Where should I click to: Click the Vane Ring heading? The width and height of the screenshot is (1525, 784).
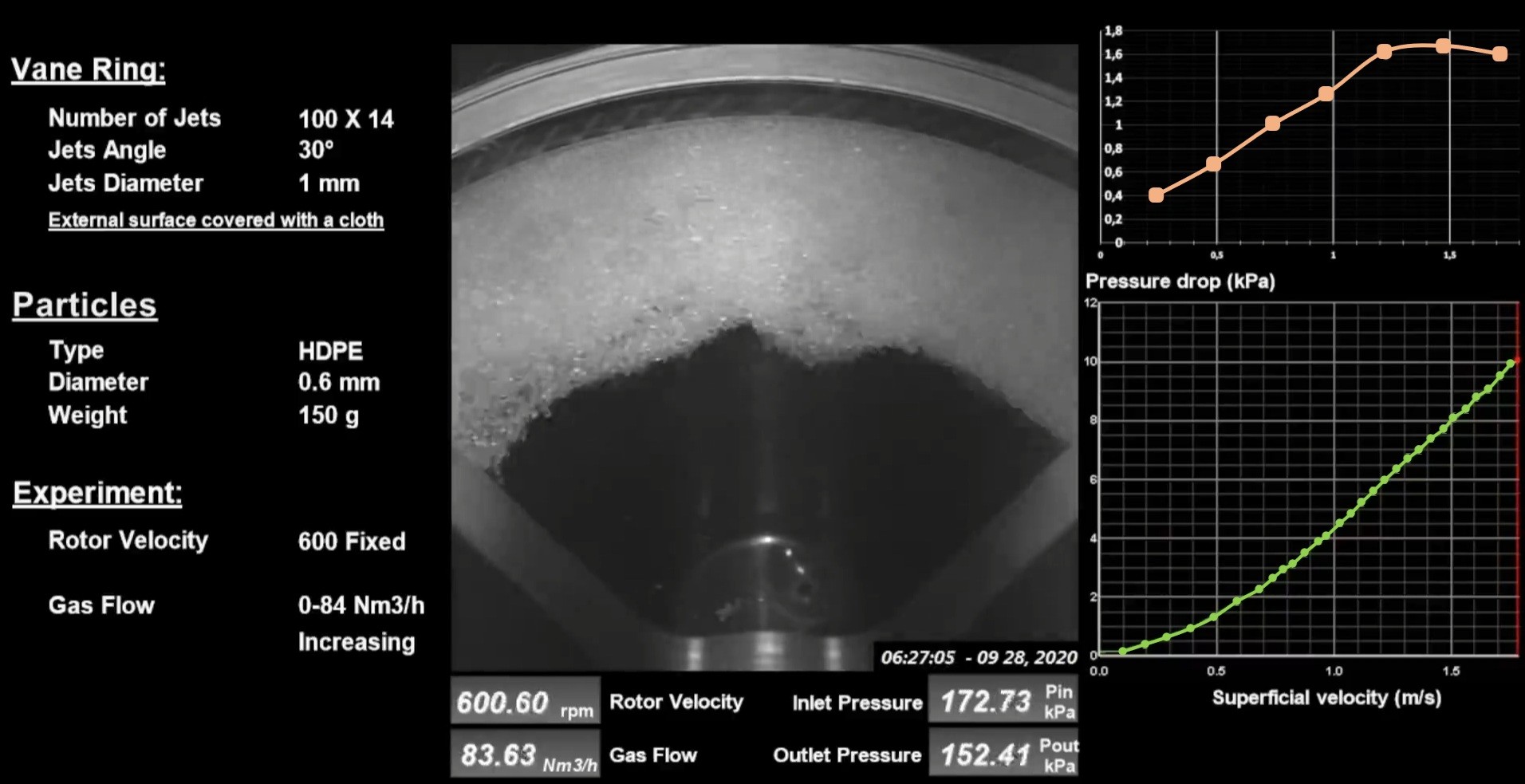[x=89, y=69]
